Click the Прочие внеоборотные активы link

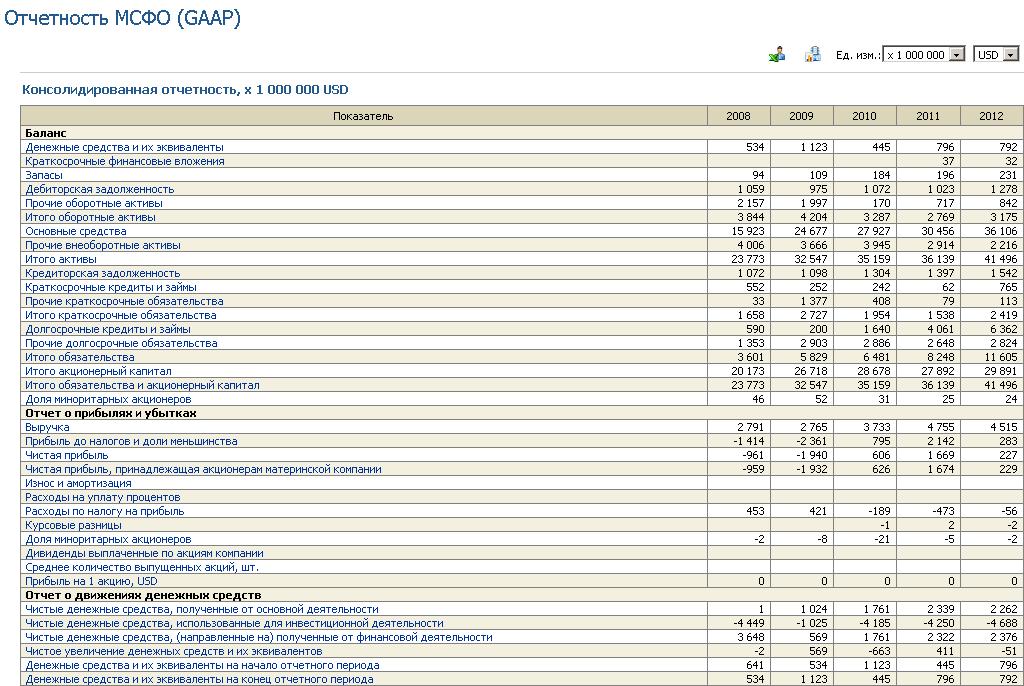coord(103,245)
